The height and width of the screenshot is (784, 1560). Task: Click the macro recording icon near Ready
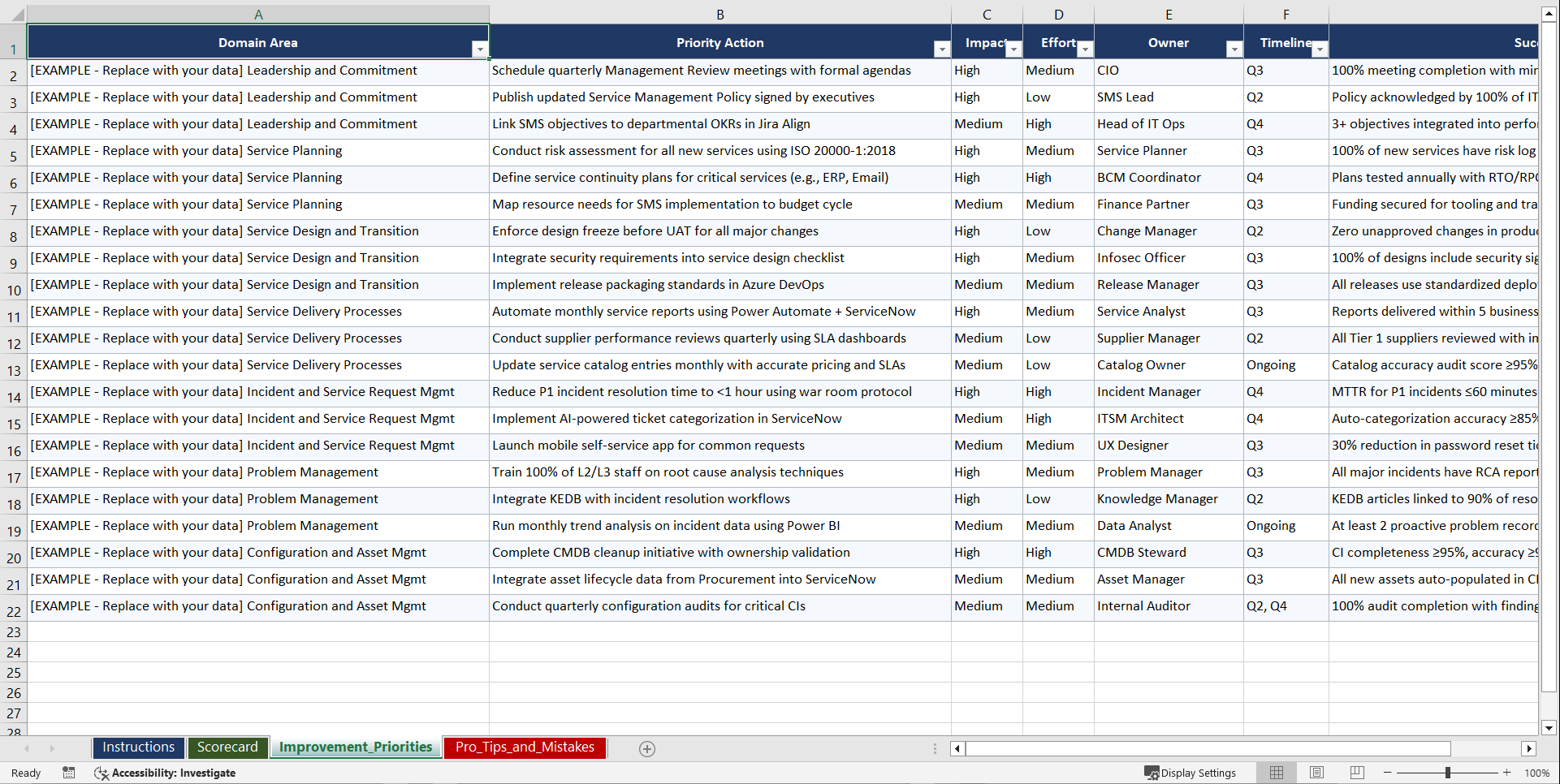coord(68,773)
